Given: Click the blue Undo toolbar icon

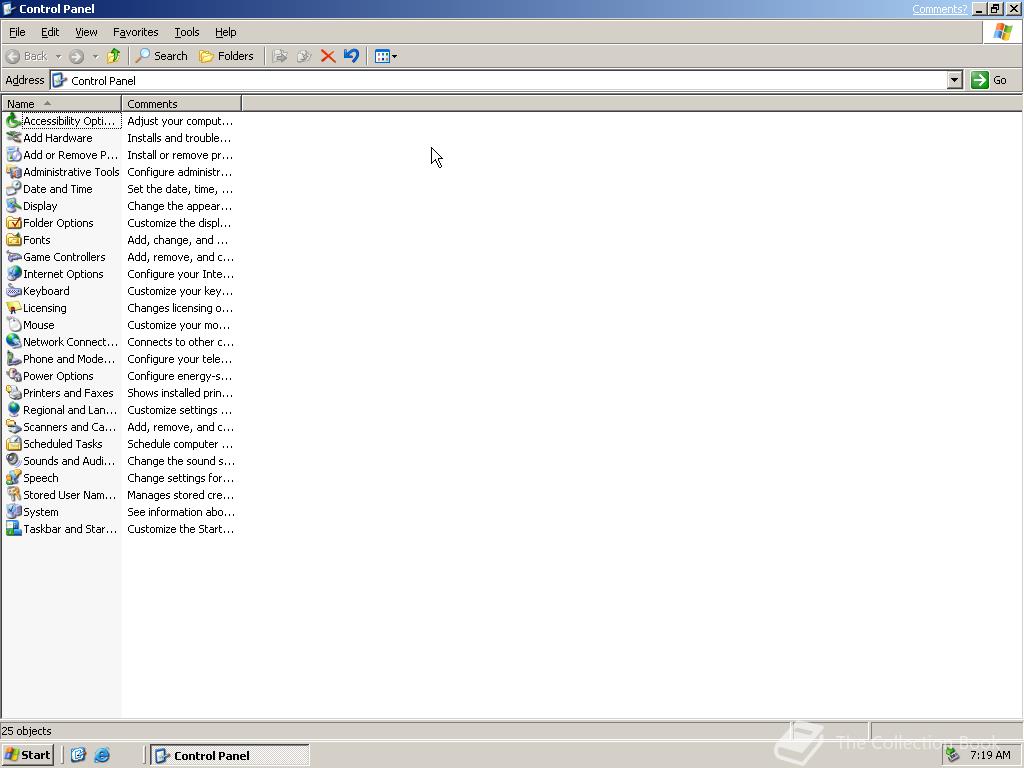Looking at the screenshot, I should 351,56.
